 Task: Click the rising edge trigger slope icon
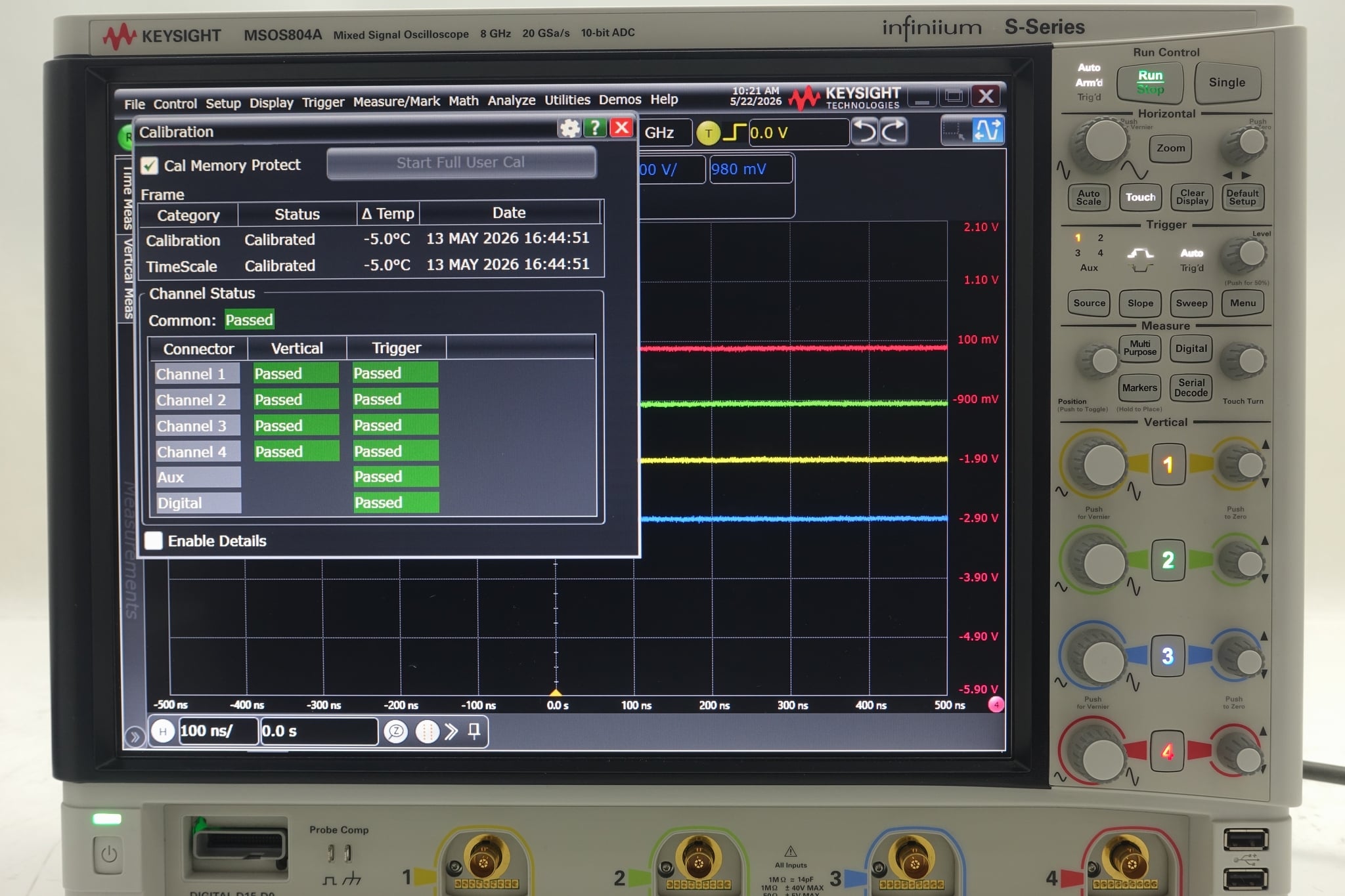(x=734, y=133)
